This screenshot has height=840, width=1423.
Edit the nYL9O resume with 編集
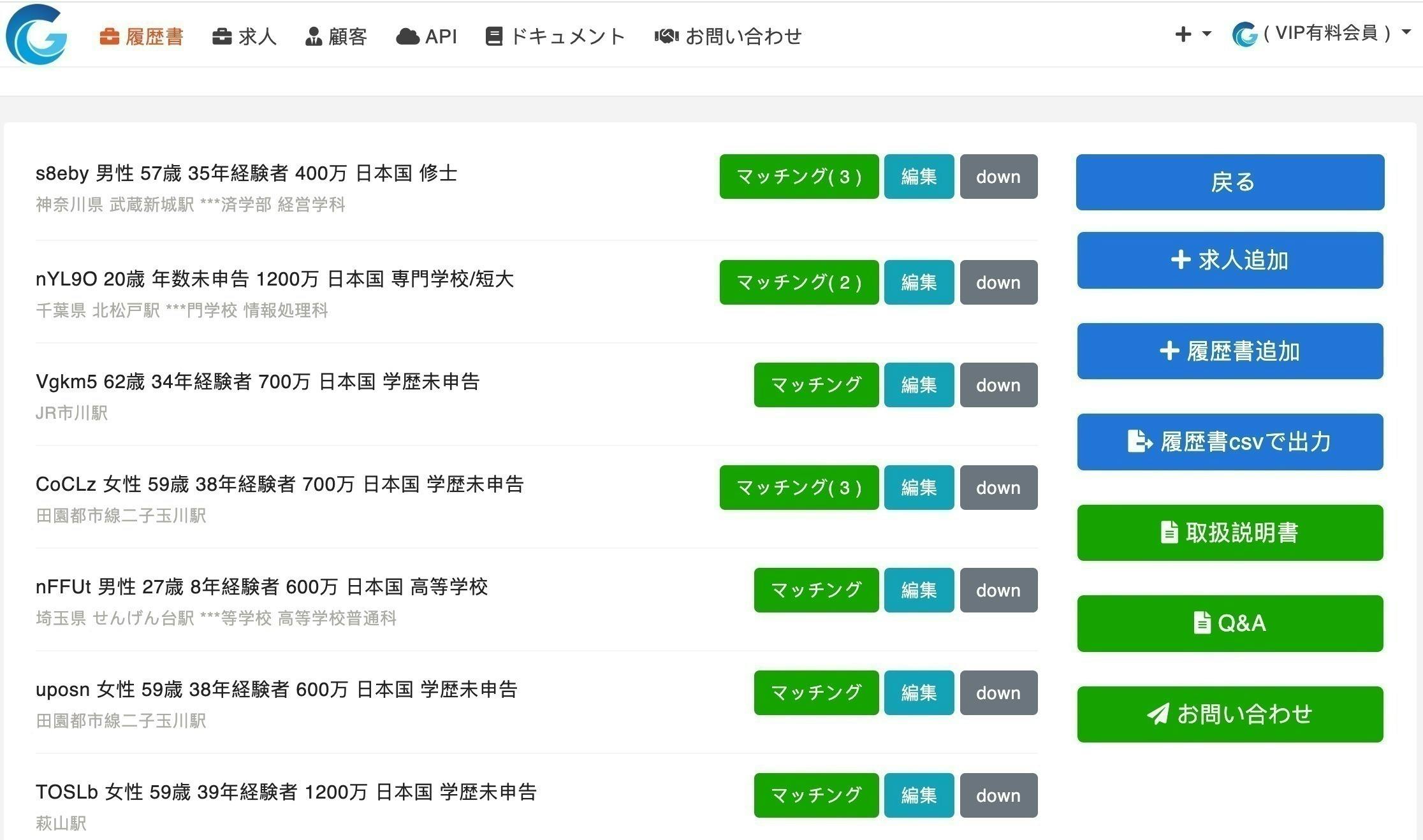[x=919, y=282]
